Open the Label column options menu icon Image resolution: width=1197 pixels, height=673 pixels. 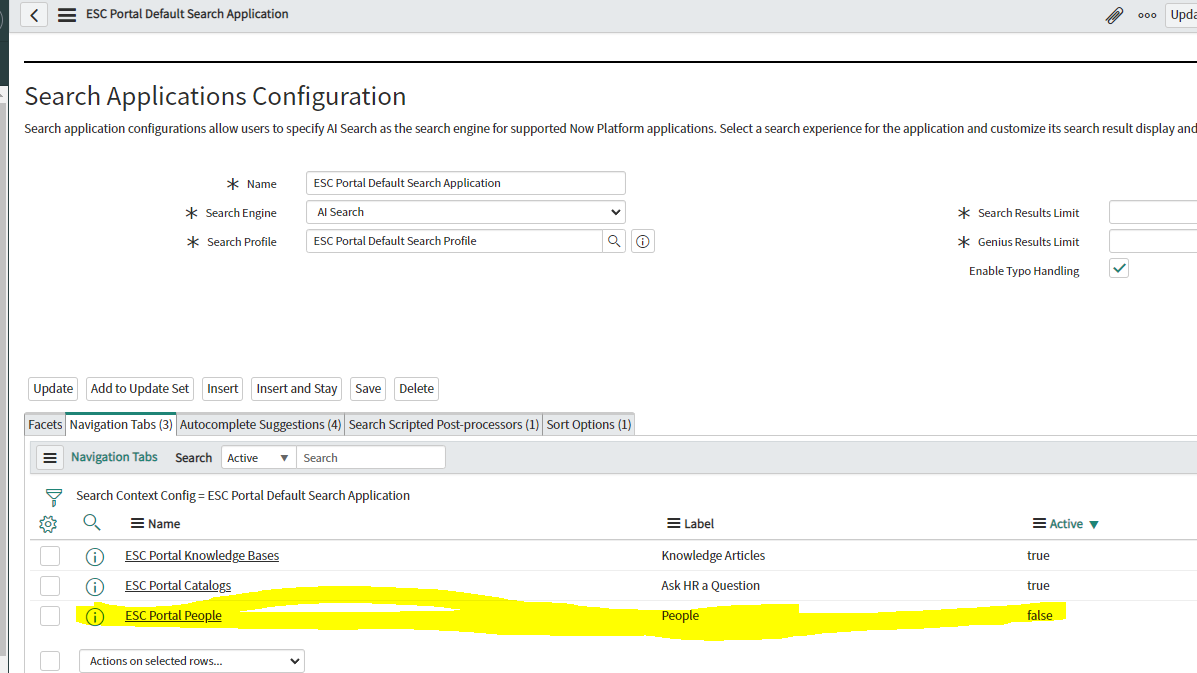tap(673, 523)
